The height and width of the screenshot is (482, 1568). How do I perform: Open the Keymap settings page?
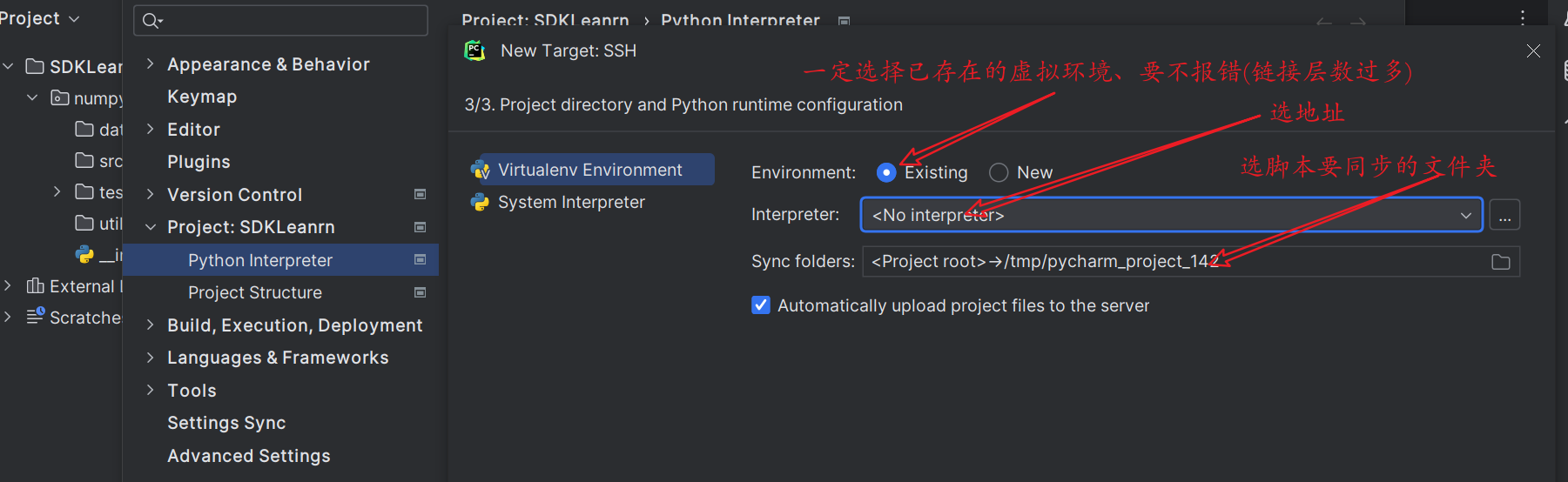[x=202, y=97]
